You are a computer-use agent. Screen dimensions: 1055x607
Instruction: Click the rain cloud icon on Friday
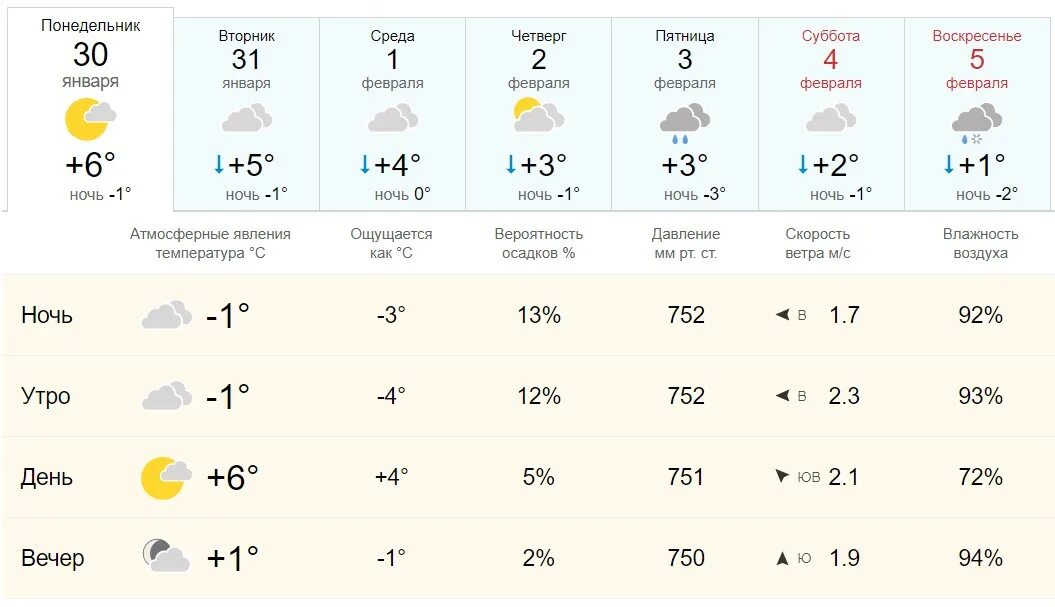click(684, 123)
